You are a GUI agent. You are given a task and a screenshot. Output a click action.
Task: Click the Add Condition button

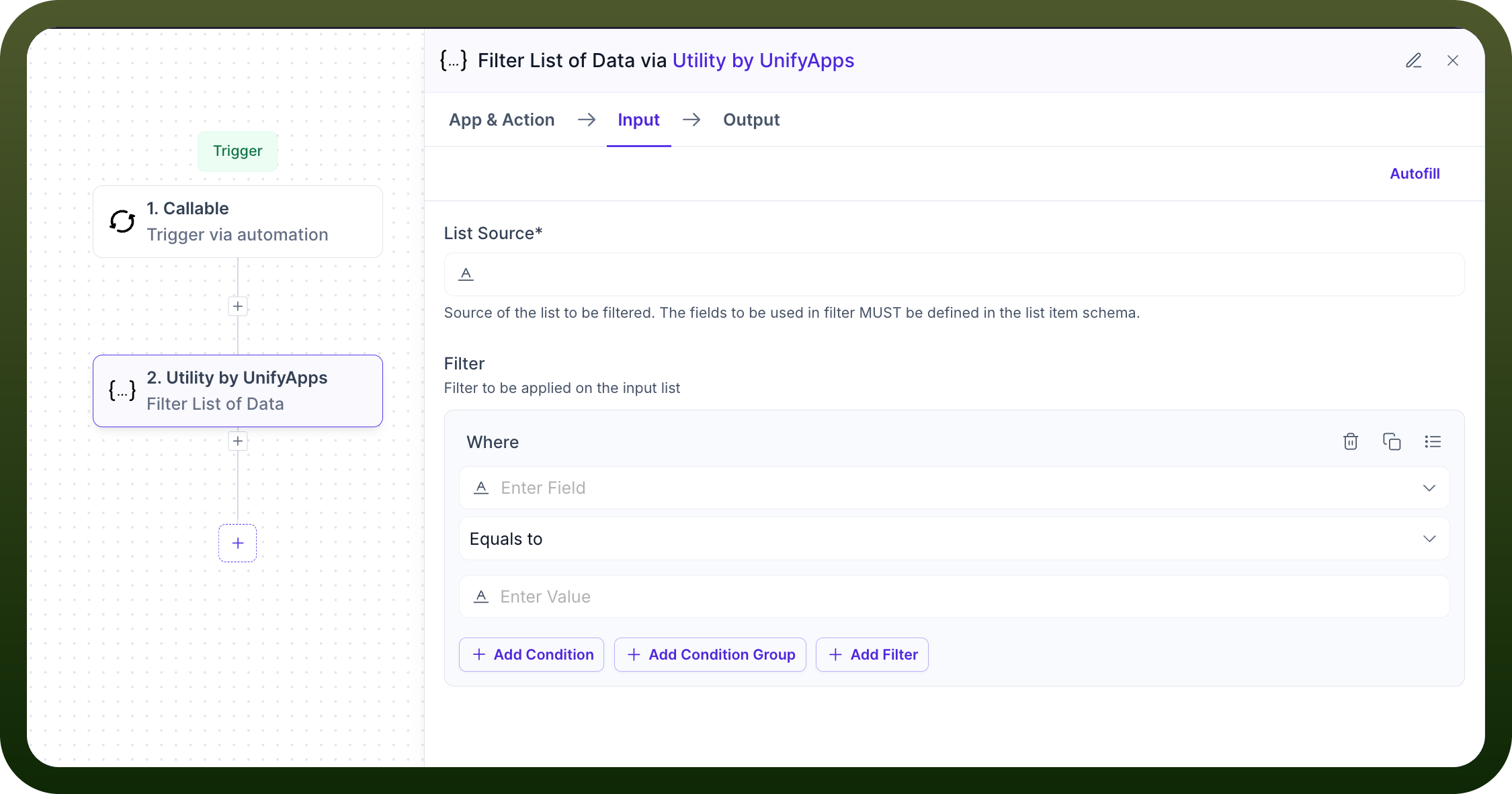point(532,654)
